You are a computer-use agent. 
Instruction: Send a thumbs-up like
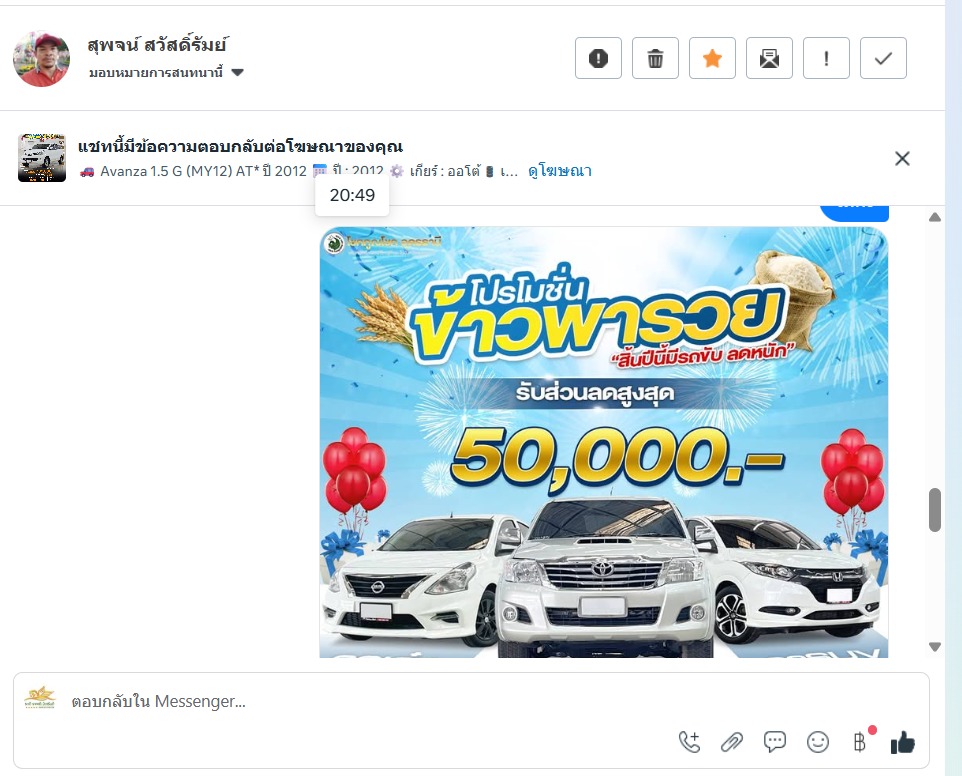[x=902, y=742]
